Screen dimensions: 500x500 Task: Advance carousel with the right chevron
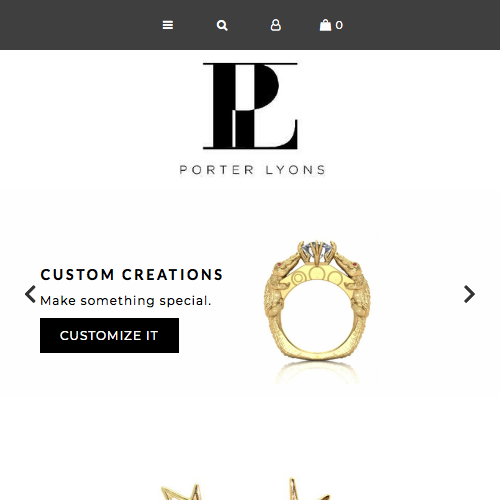tap(469, 294)
